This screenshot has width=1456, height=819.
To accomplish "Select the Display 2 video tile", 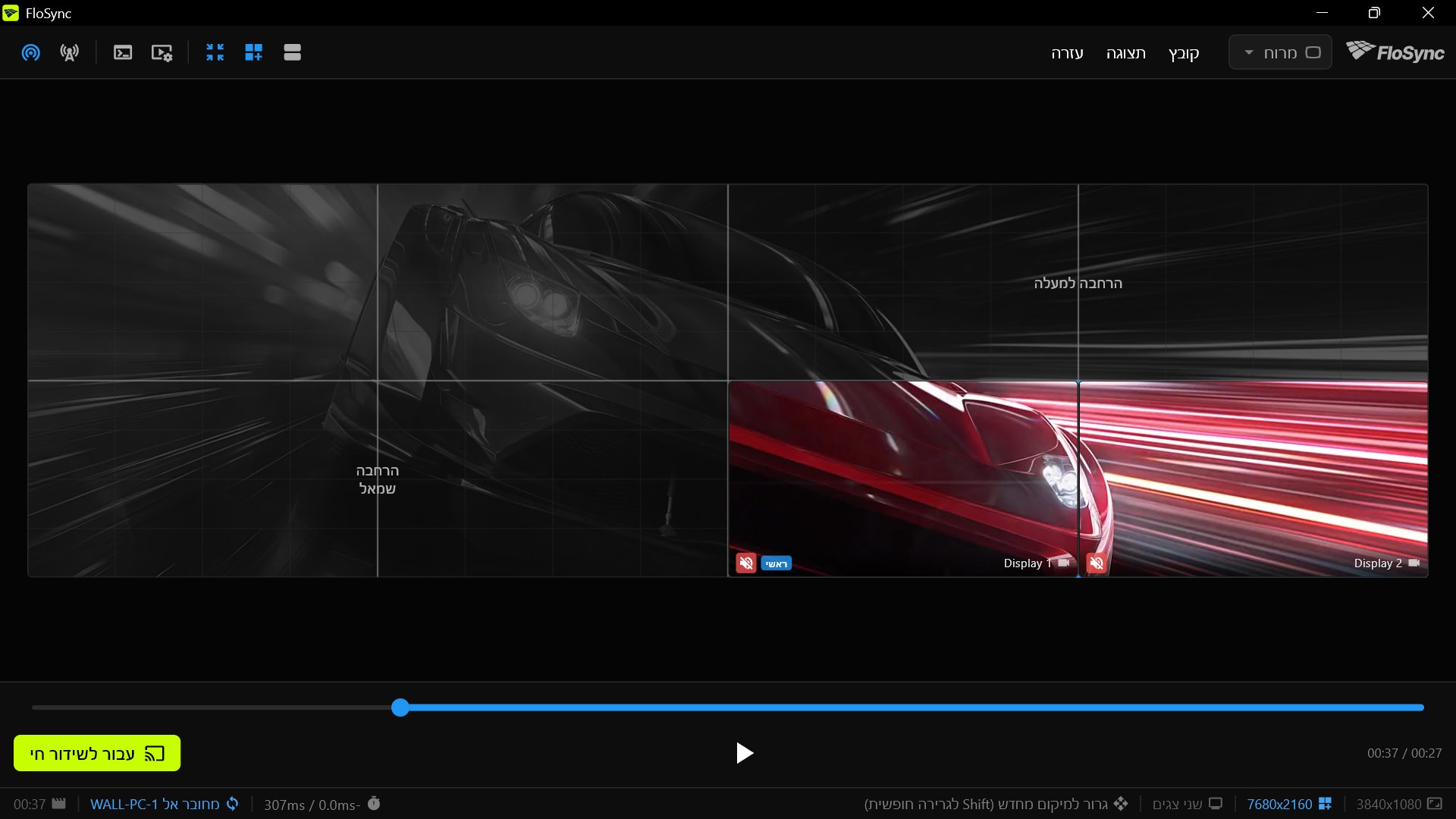I will coord(1253,479).
